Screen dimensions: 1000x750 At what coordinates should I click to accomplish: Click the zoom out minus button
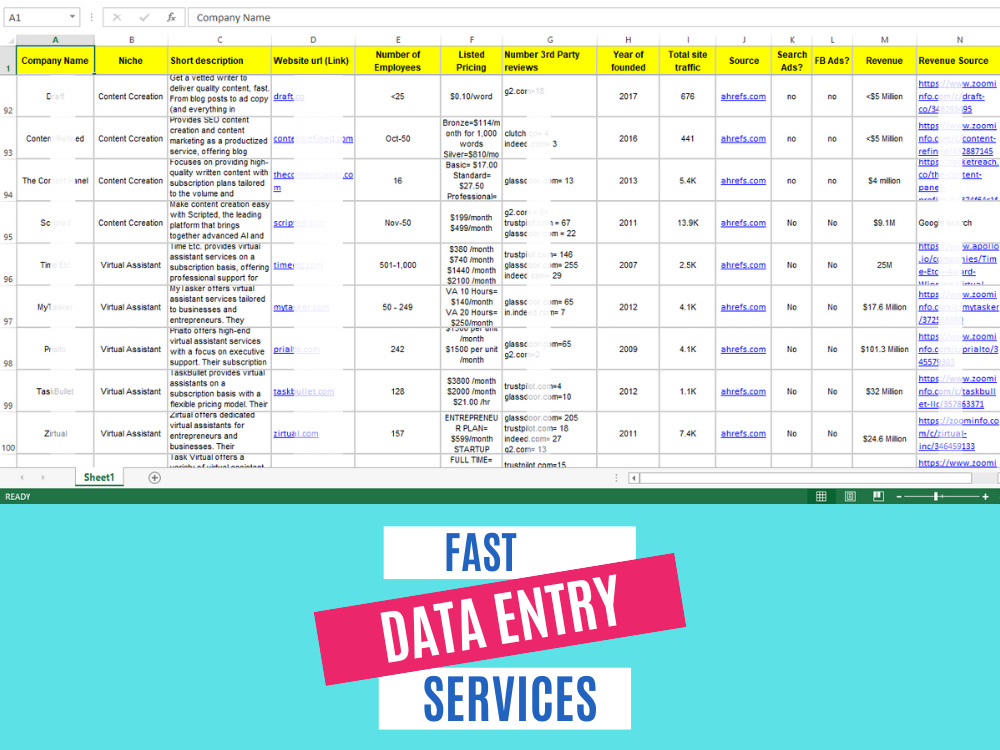(899, 496)
